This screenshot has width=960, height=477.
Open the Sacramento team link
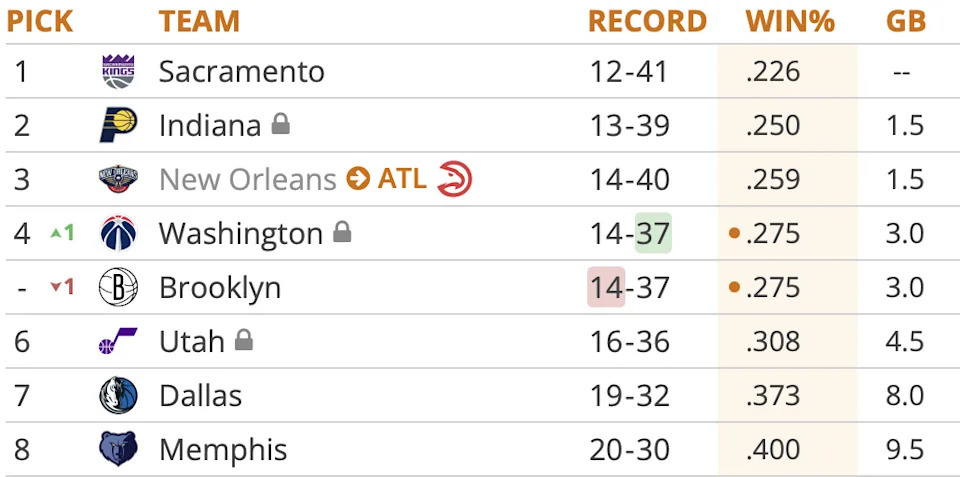pos(241,72)
